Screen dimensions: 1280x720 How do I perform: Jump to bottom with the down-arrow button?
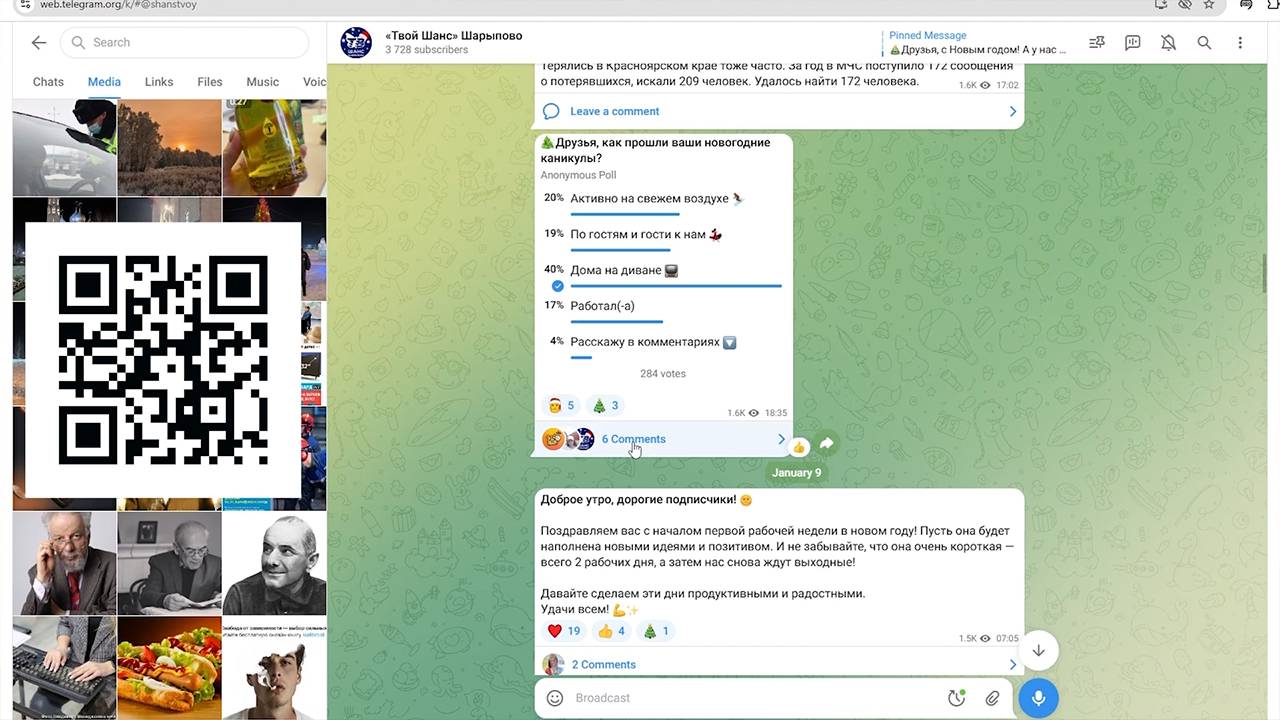point(1038,650)
